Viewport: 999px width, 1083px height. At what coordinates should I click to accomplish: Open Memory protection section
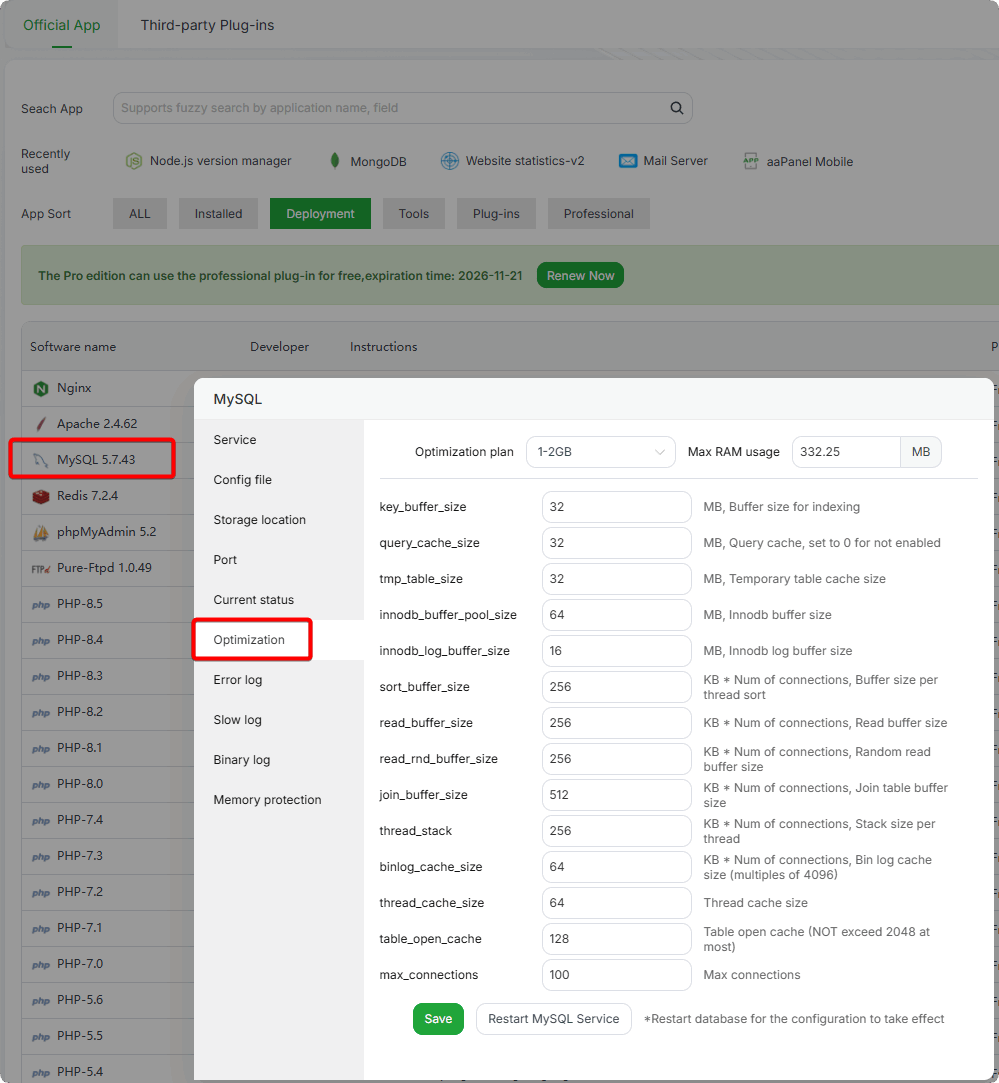pyautogui.click(x=278, y=800)
